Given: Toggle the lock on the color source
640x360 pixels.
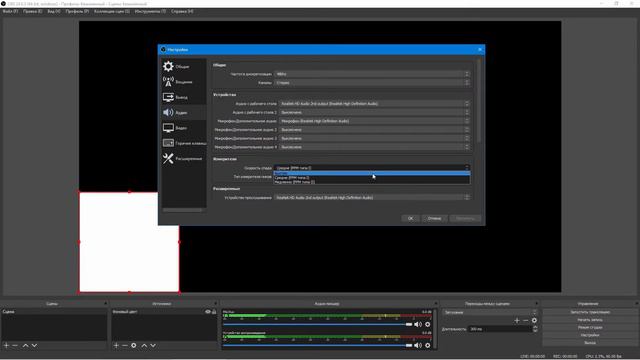Looking at the screenshot, I should tap(214, 311).
